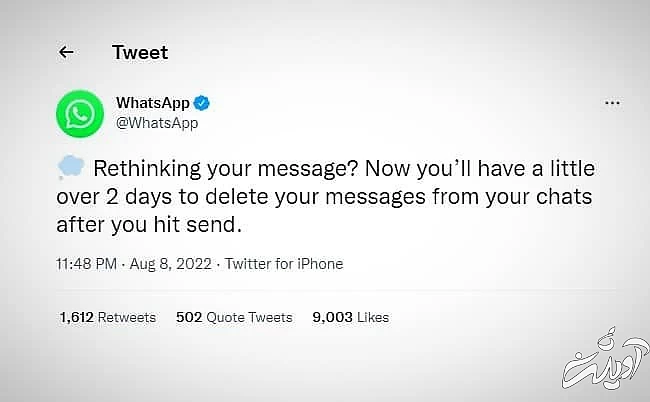View the 1,612 Retweets list
The image size is (650, 402).
tap(108, 317)
